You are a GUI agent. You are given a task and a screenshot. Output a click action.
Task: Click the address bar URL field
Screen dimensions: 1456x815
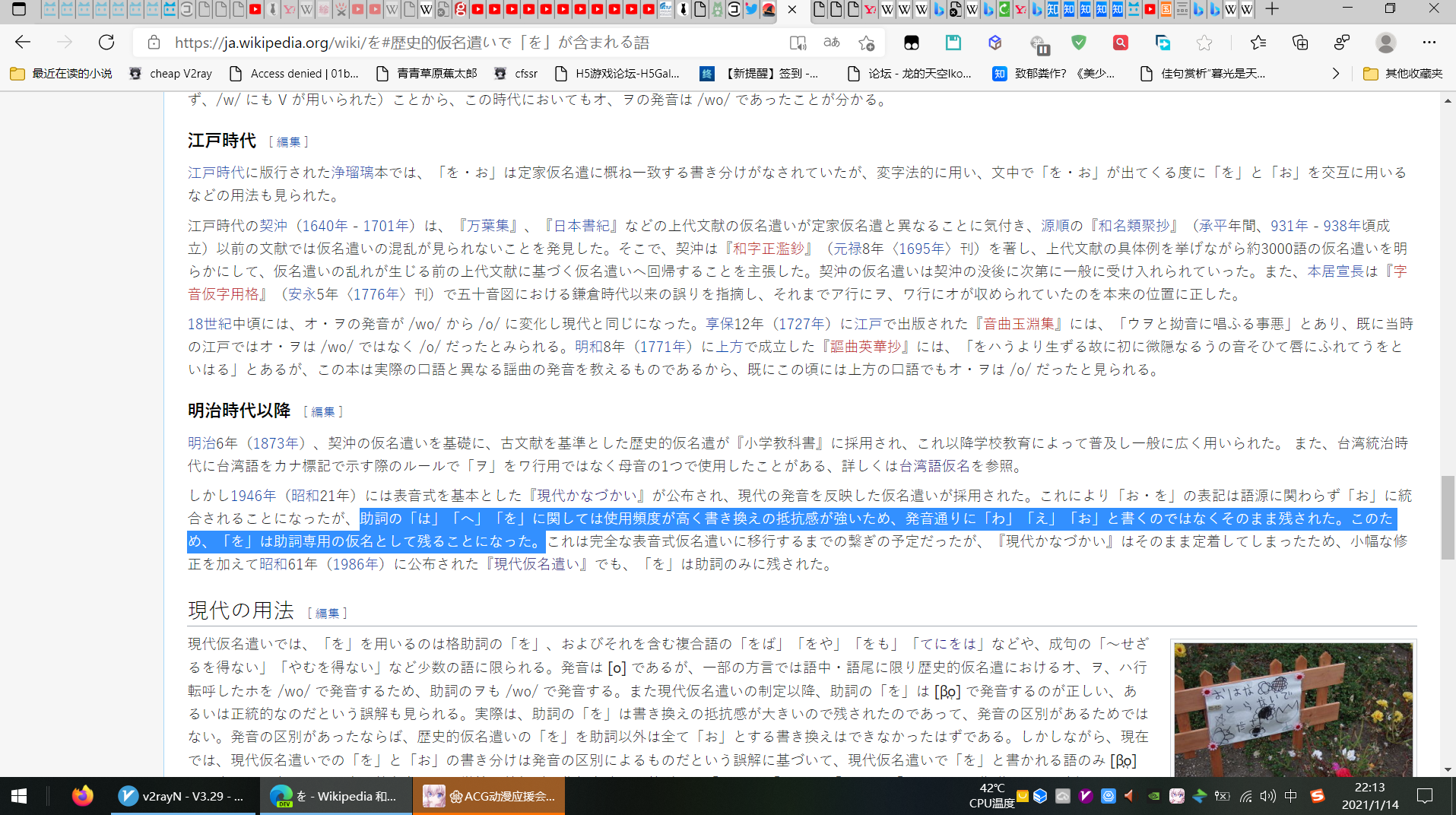pyautogui.click(x=471, y=43)
